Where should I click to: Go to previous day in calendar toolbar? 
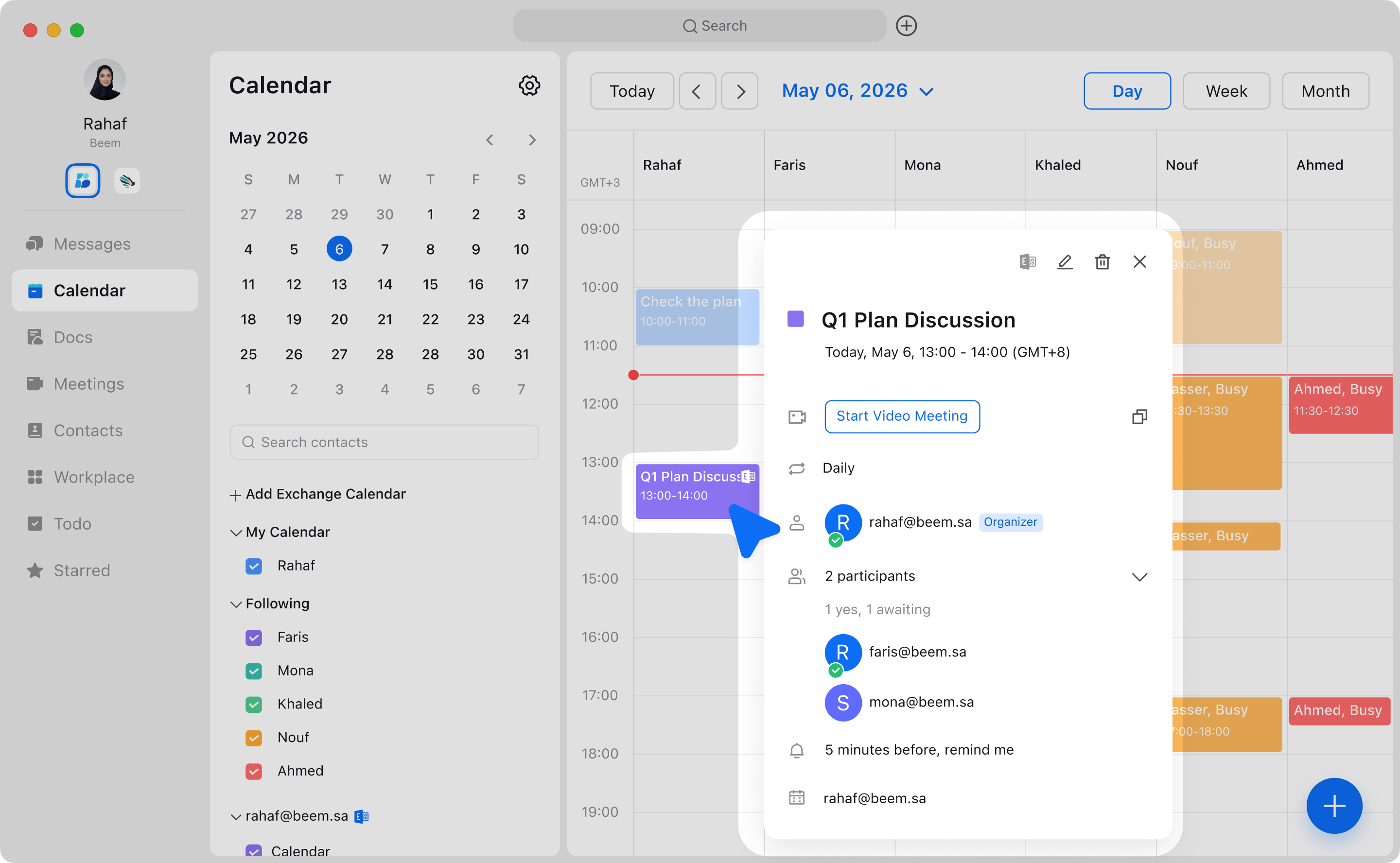[697, 91]
